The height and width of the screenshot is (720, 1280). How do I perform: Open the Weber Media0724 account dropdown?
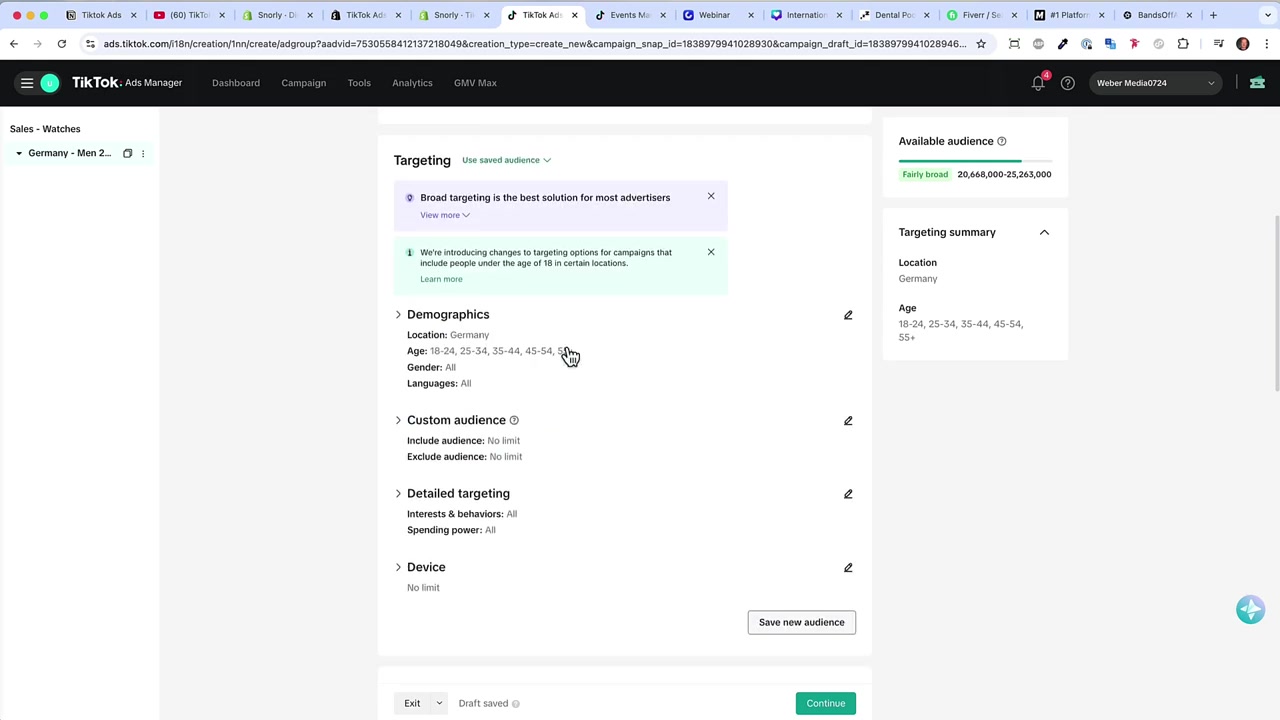[1155, 83]
